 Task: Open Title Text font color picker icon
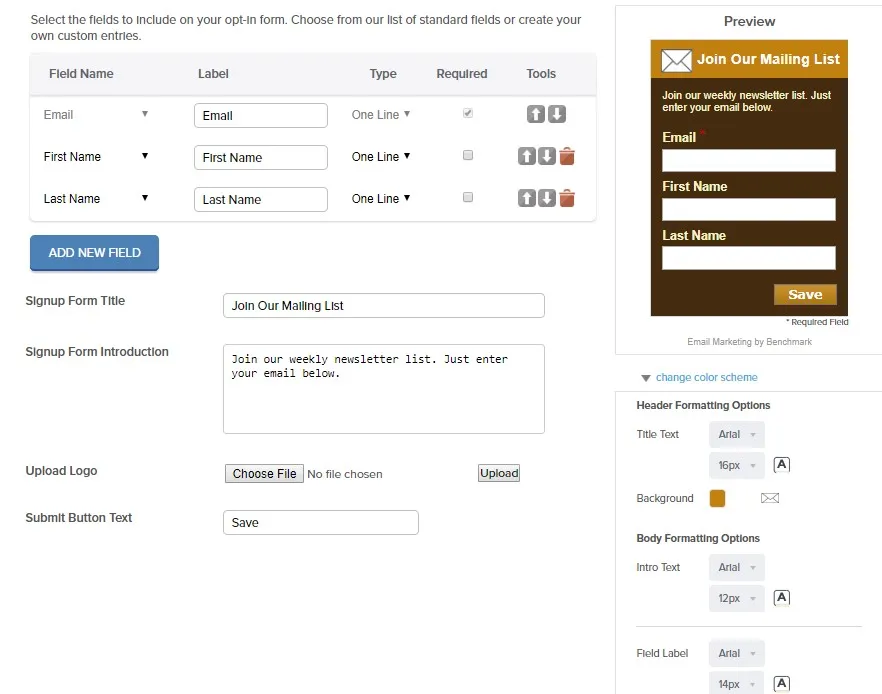pyautogui.click(x=782, y=465)
